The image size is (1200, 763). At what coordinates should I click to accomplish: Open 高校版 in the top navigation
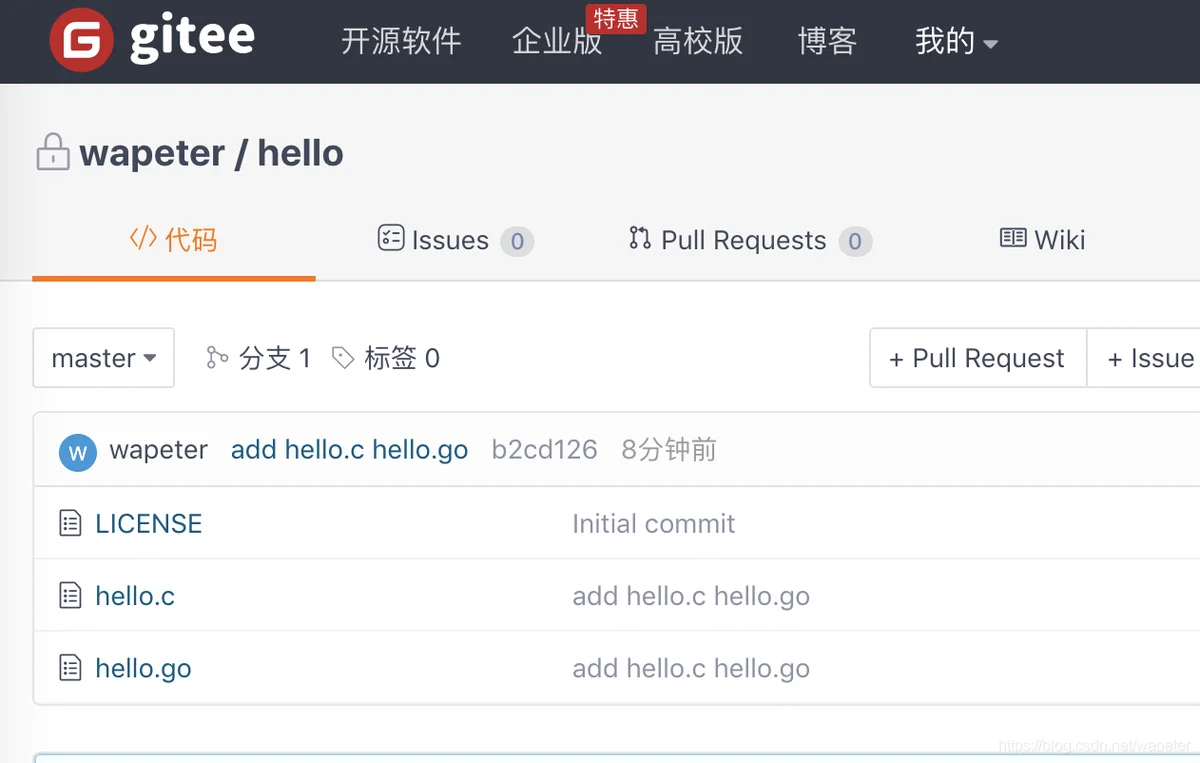(x=698, y=41)
